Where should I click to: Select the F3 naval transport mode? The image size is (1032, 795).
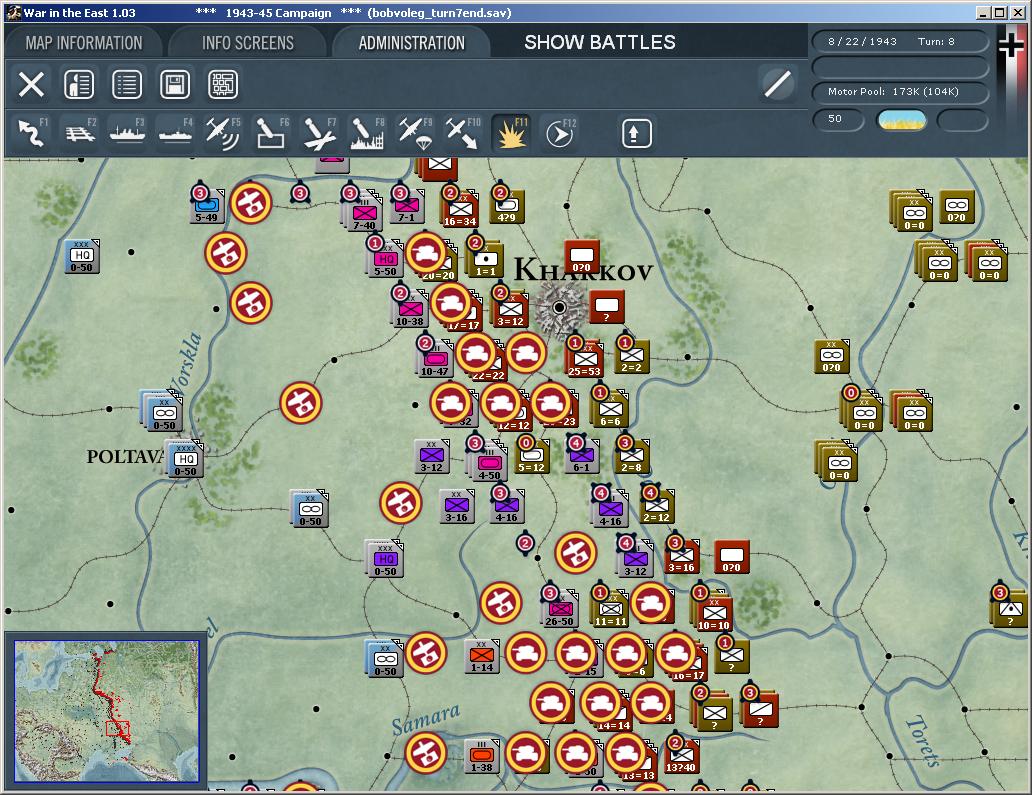click(128, 132)
